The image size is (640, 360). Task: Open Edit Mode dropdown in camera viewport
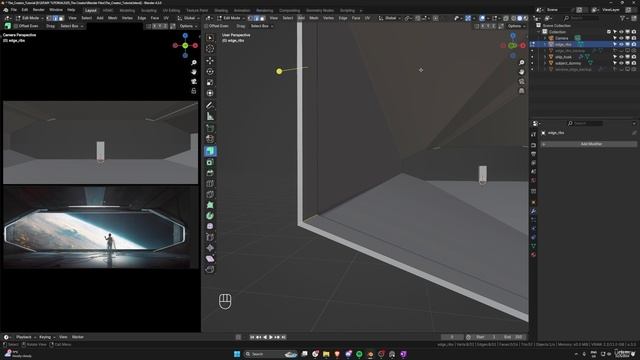point(29,18)
